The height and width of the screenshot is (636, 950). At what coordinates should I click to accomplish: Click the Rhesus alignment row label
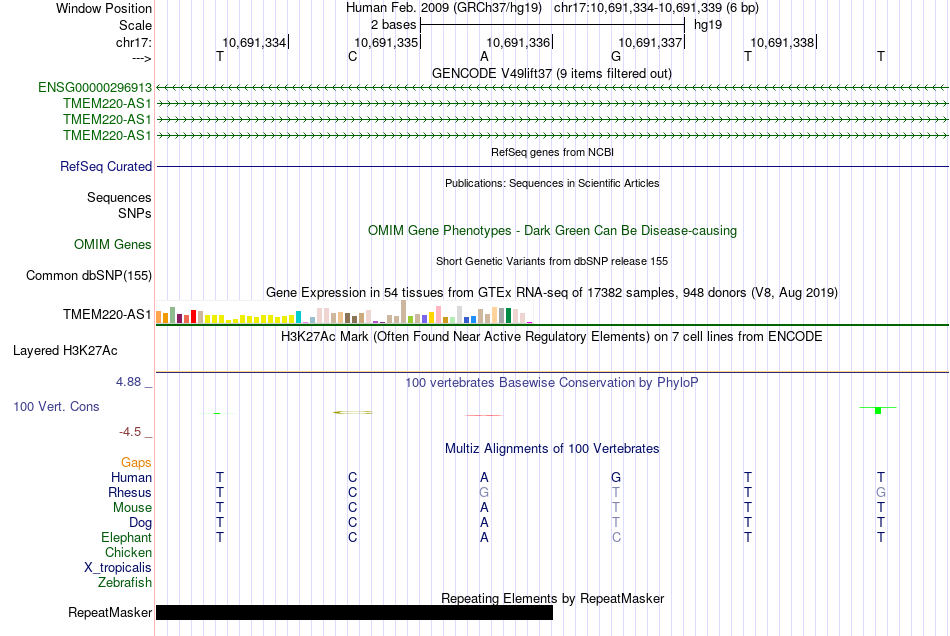click(130, 492)
